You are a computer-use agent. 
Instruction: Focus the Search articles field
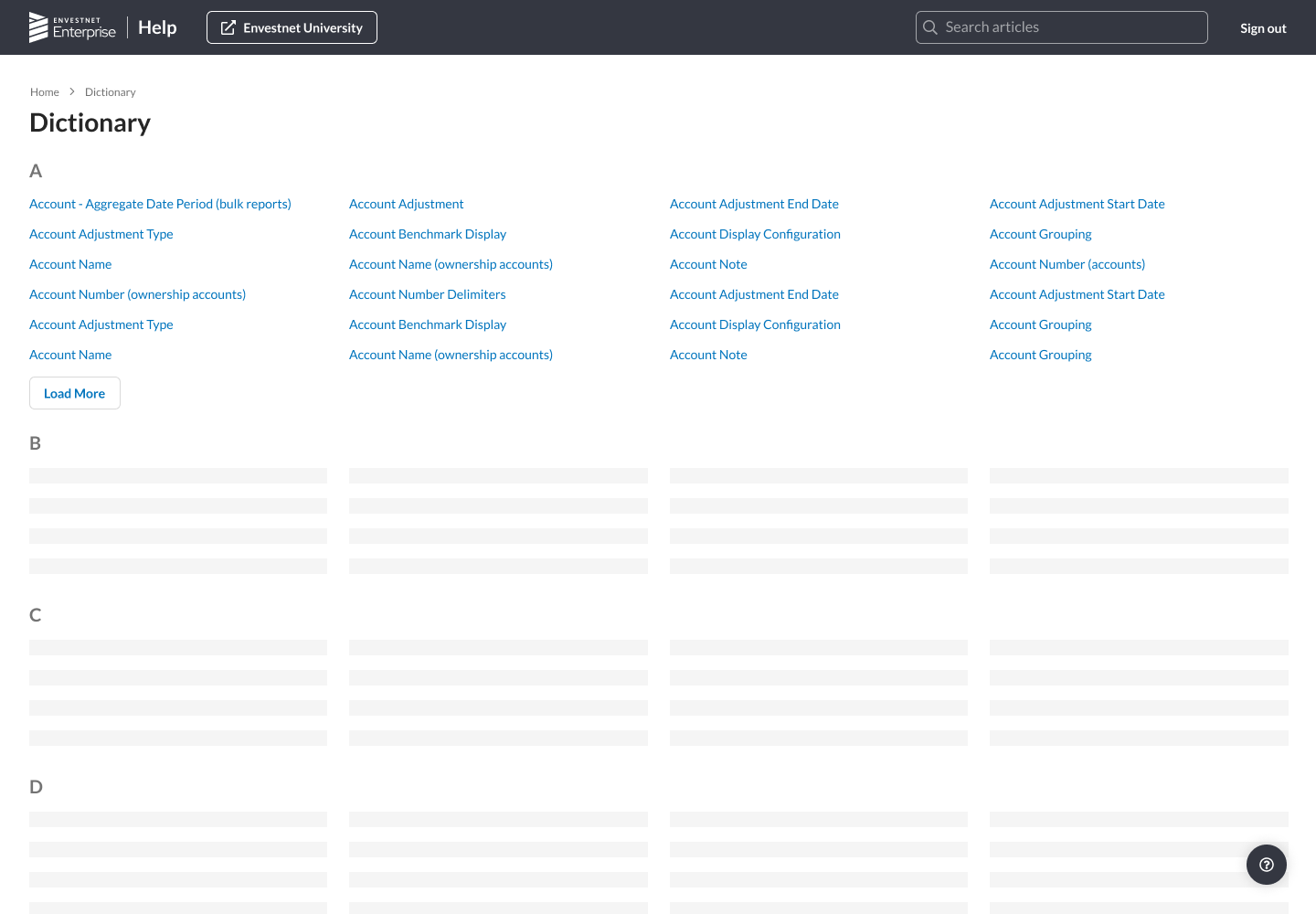point(1071,27)
